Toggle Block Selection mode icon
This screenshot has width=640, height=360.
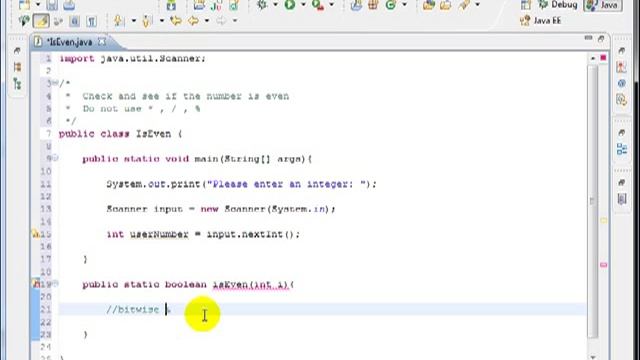[74, 21]
